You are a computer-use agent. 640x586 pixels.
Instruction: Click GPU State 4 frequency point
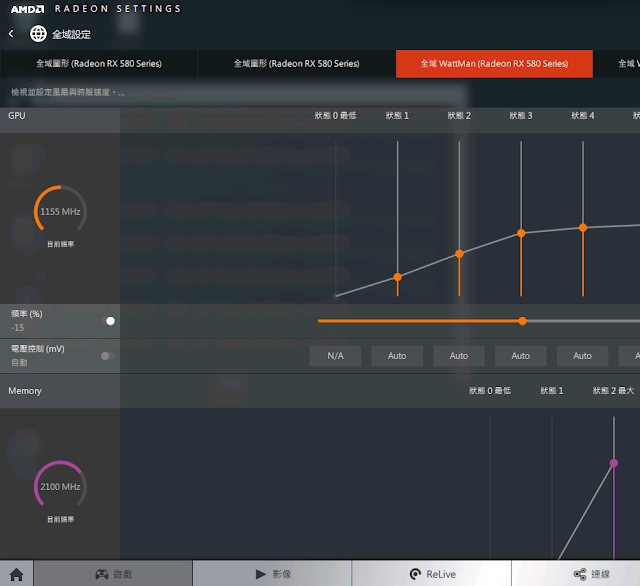[x=583, y=228]
